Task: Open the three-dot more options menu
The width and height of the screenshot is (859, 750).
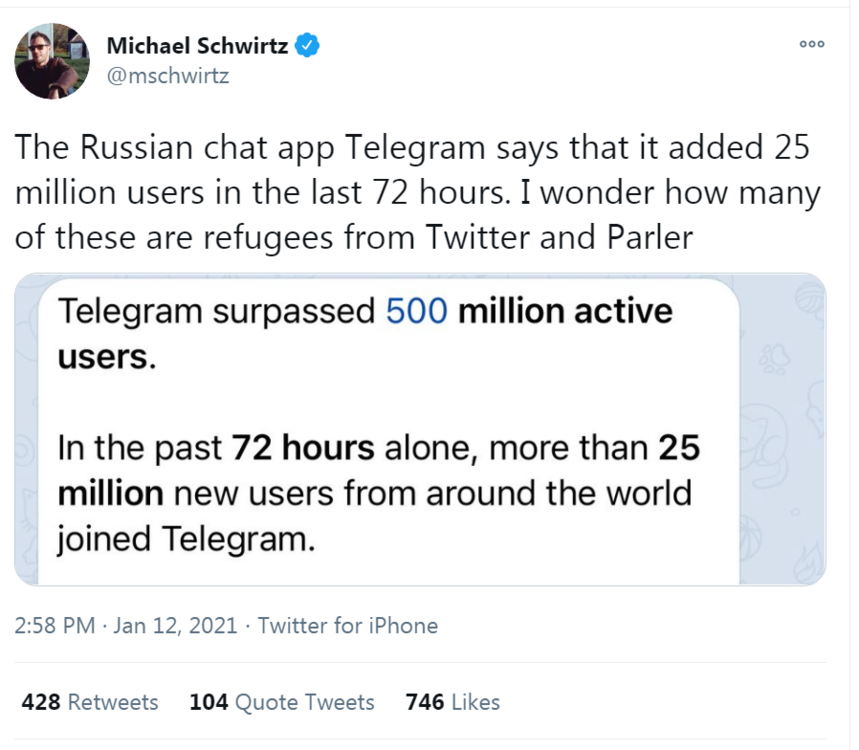Action: [x=811, y=44]
